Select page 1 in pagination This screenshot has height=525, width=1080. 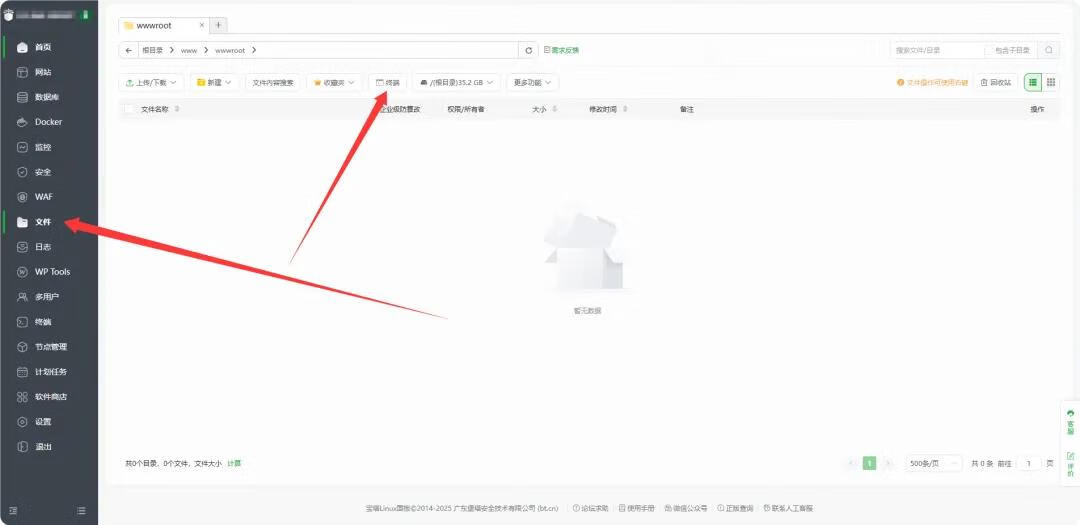point(869,464)
